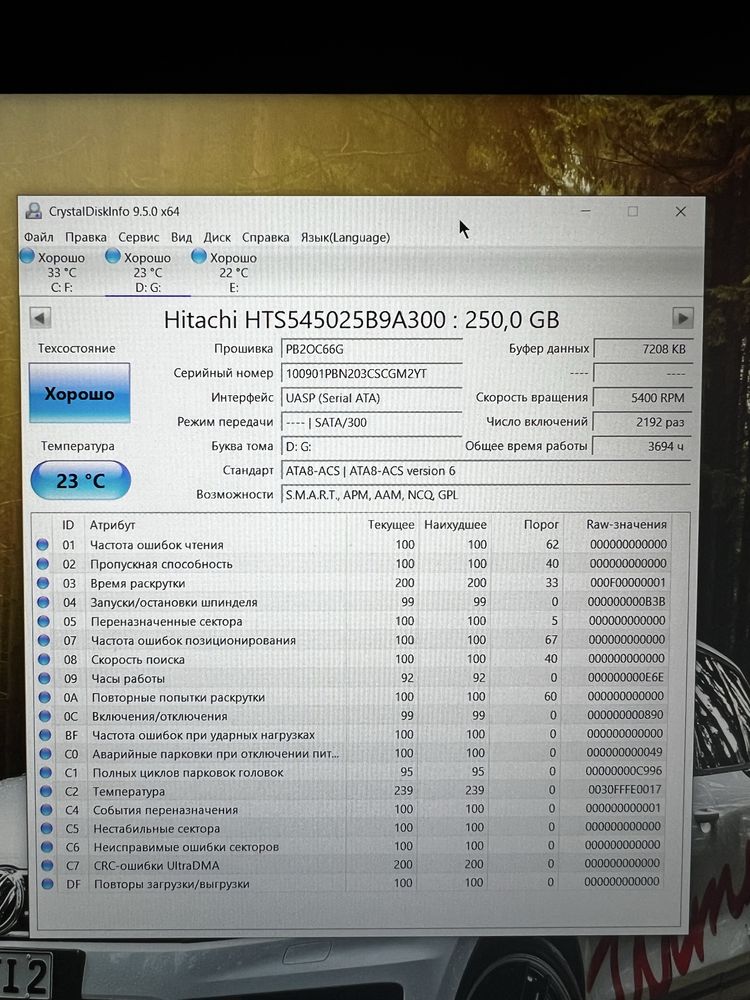Open the Язык(Language) menu

(345, 237)
